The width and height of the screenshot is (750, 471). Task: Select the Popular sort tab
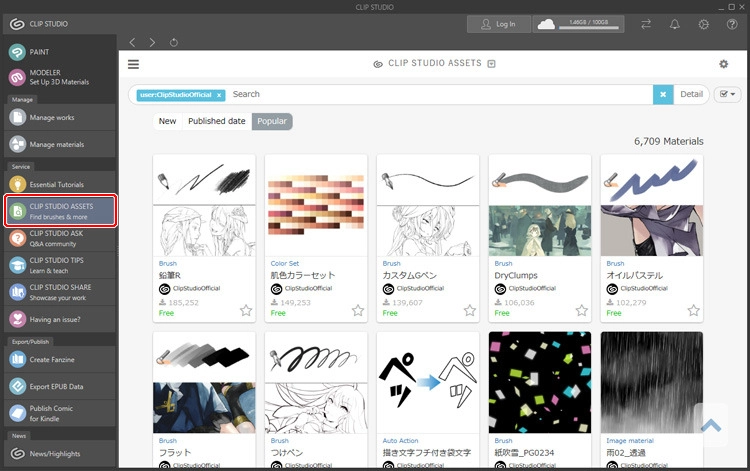pos(272,121)
